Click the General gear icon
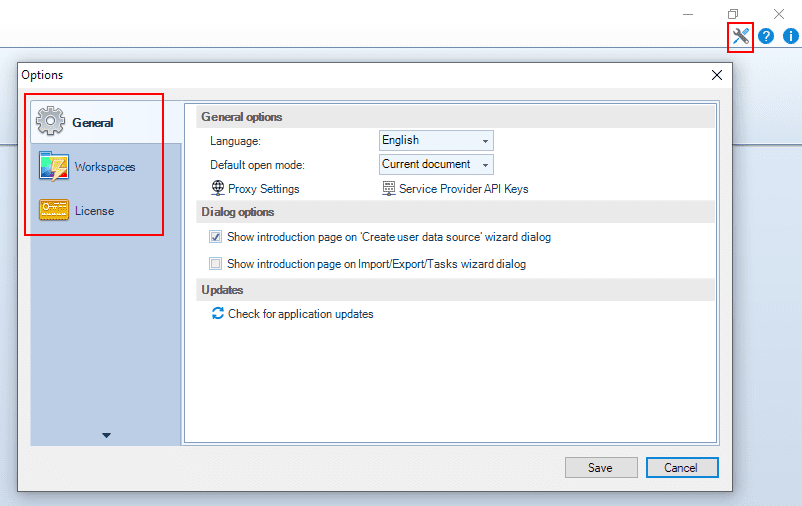802x506 pixels. (51, 122)
